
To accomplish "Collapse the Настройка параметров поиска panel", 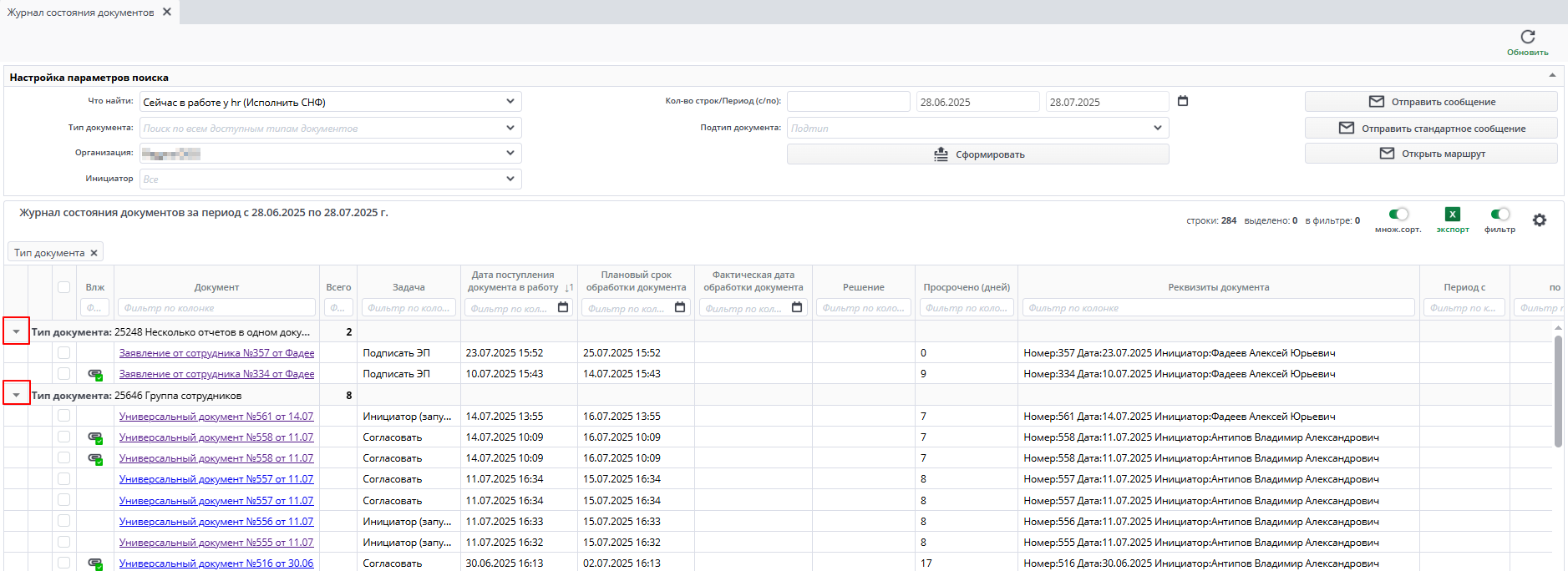I will tap(1552, 76).
